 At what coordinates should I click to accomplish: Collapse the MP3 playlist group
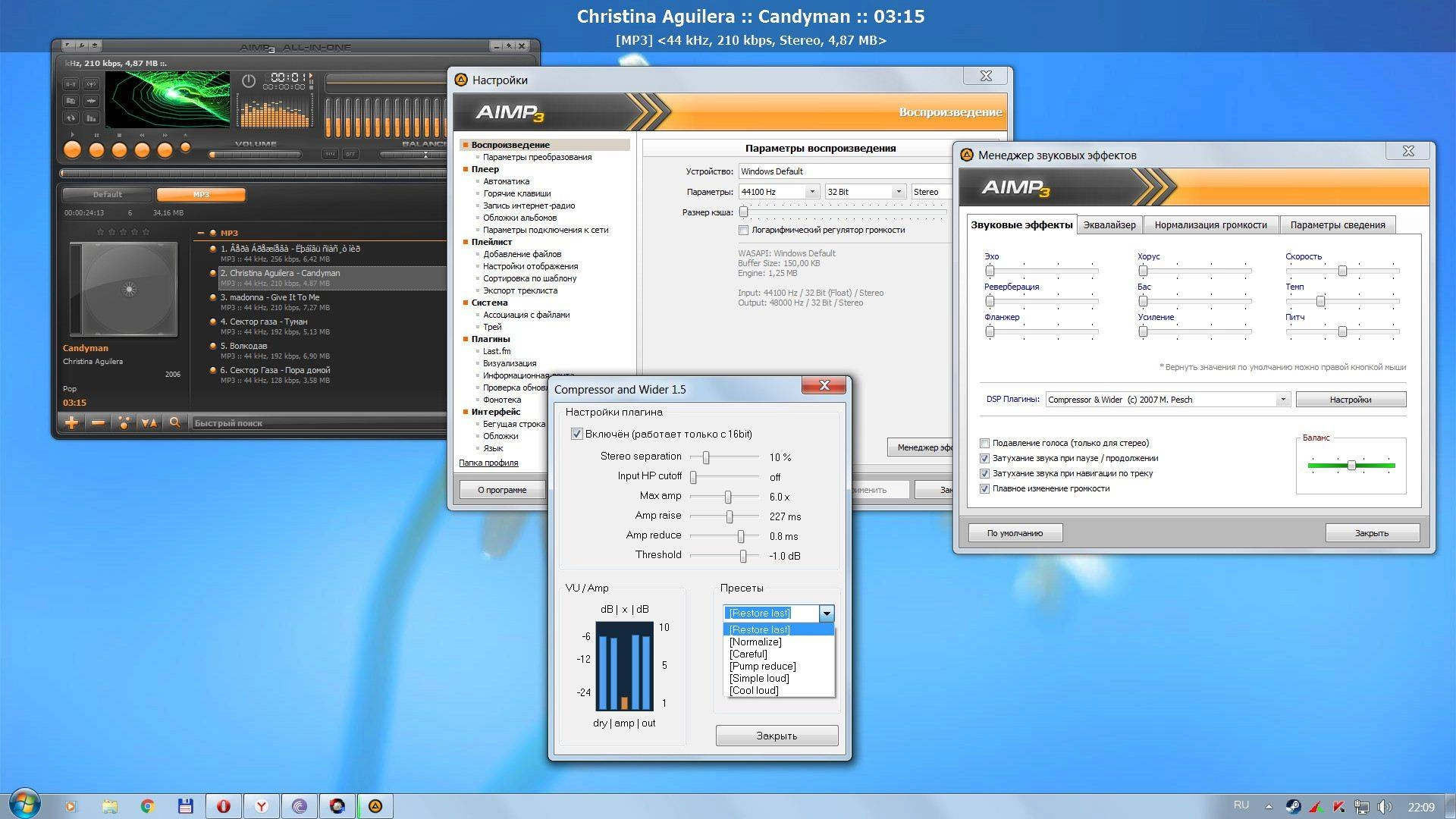point(201,233)
